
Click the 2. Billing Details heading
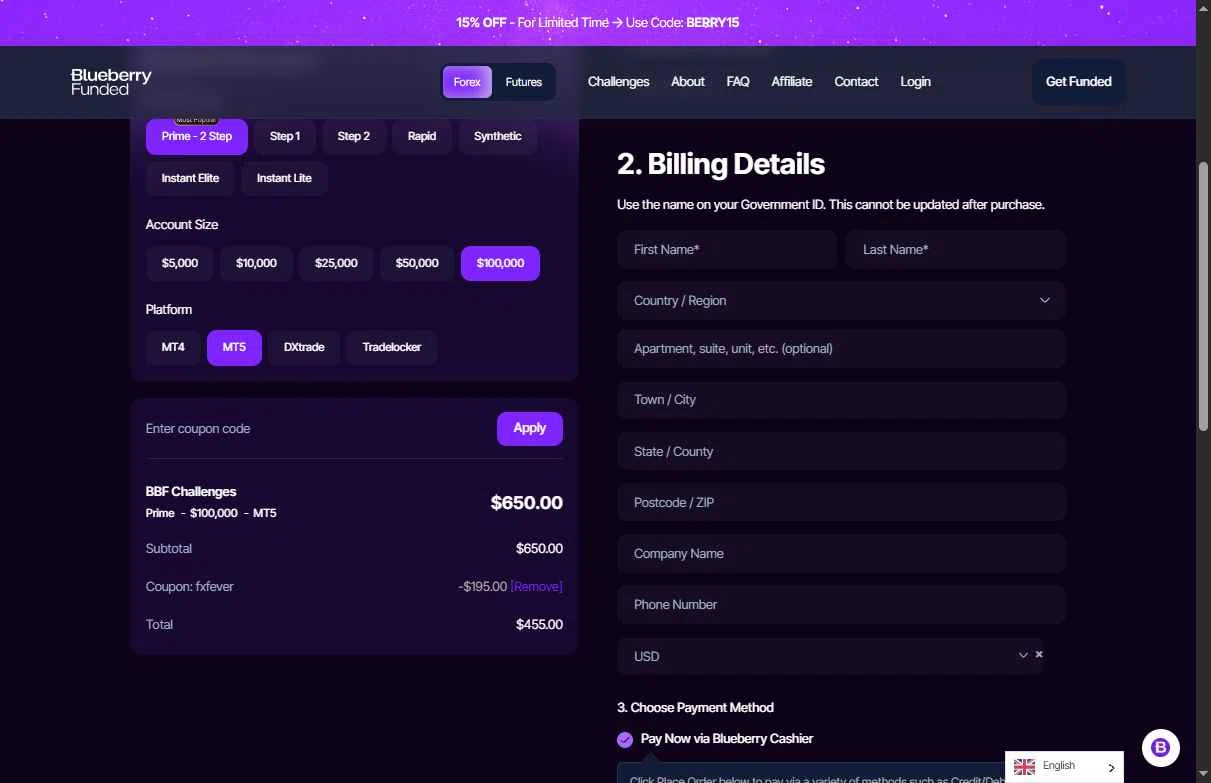tap(721, 164)
